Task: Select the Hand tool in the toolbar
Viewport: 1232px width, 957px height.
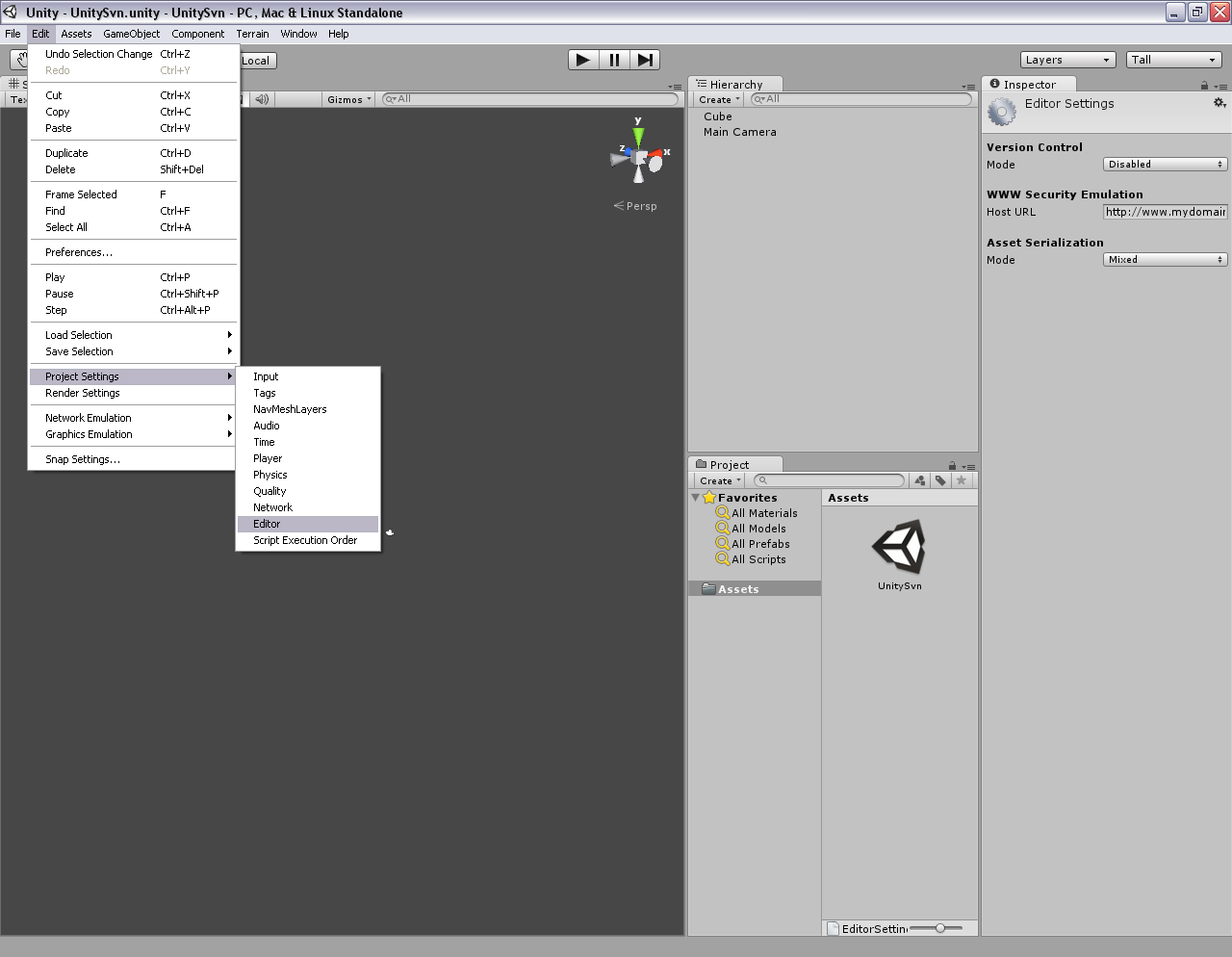Action: [x=18, y=60]
